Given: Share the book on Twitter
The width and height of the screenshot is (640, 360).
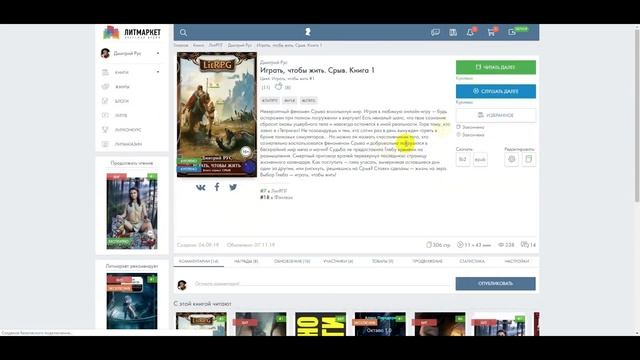Looking at the screenshot, I should pyautogui.click(x=233, y=187).
